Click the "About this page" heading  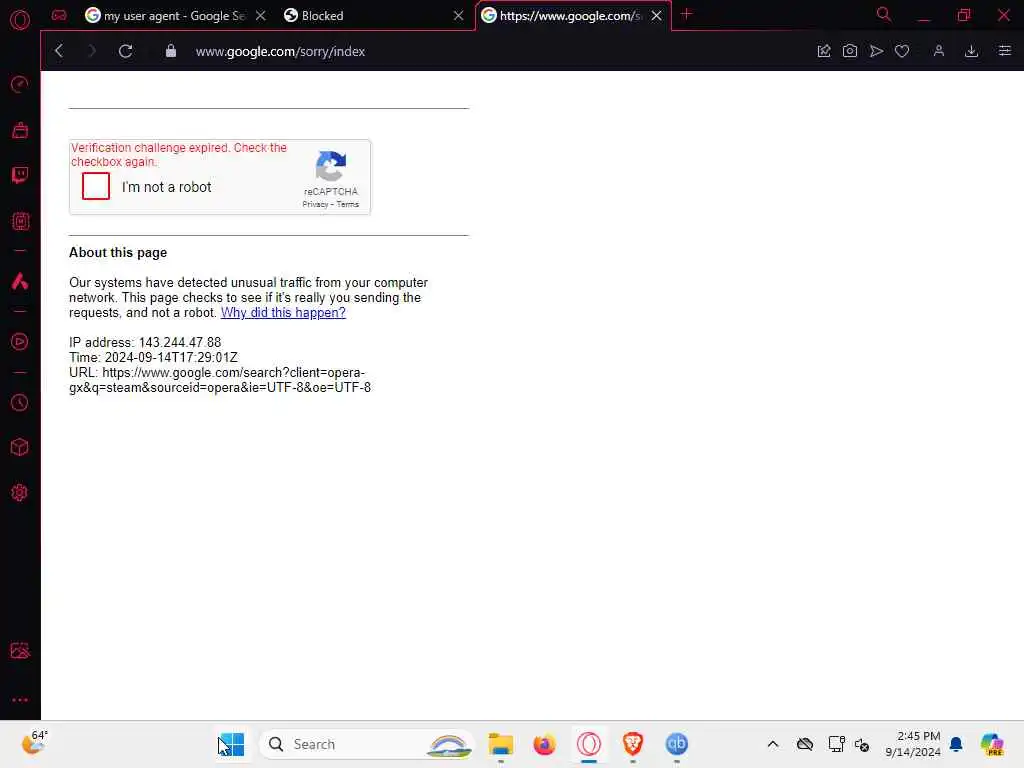118,253
